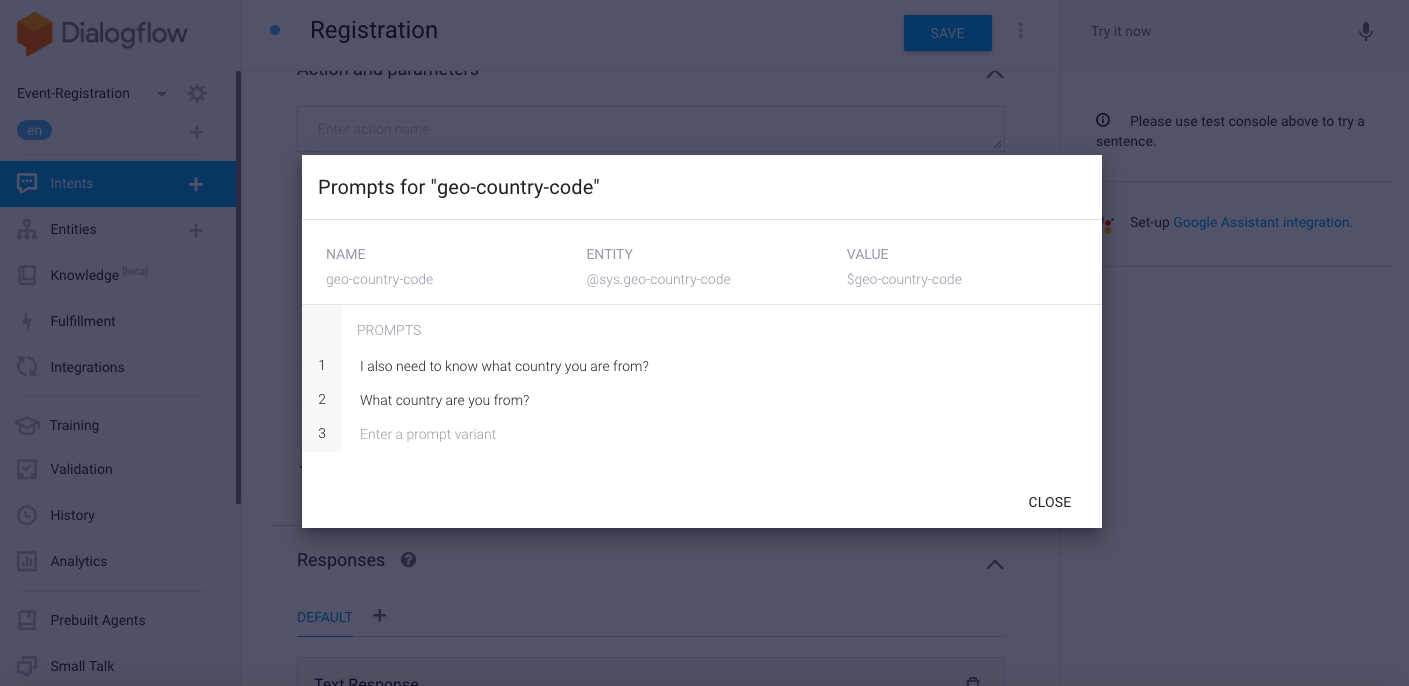Collapse the Action and parameters section
The image size is (1409, 686).
pyautogui.click(x=994, y=74)
